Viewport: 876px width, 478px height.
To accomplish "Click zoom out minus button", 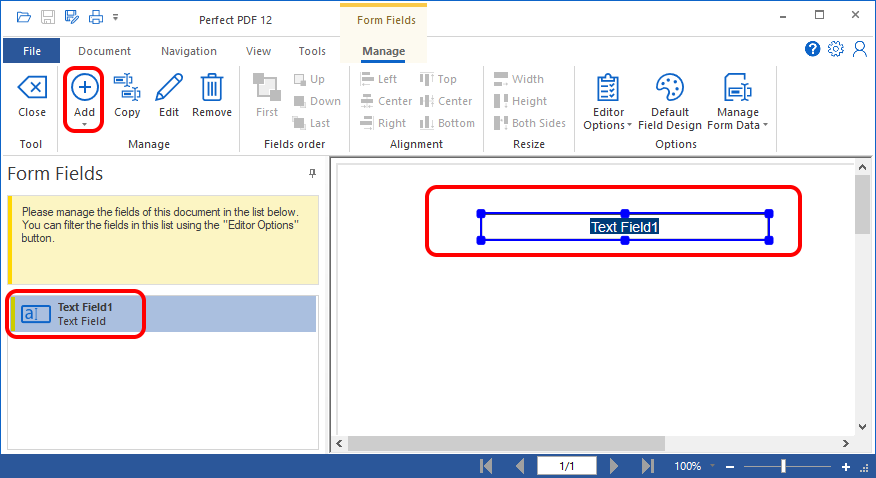I will coord(730,467).
